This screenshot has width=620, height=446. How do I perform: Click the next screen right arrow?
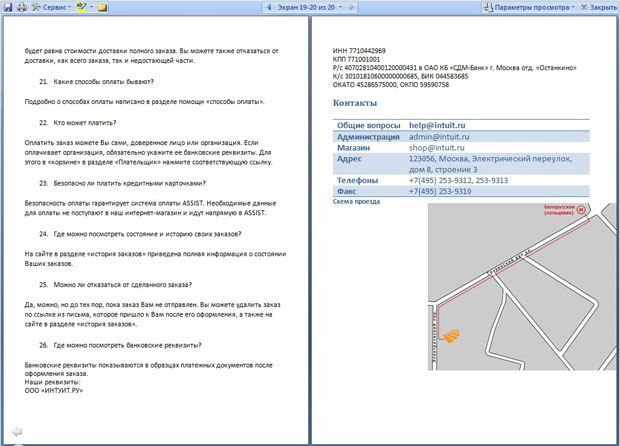(x=352, y=7)
